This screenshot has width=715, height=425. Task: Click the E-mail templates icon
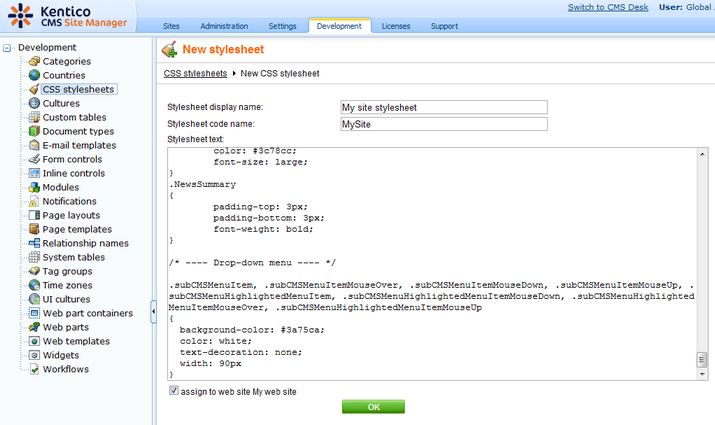34,145
